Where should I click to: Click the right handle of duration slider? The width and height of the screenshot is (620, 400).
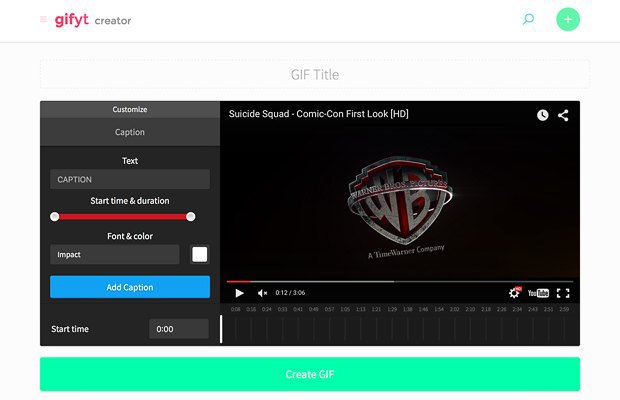(x=191, y=217)
